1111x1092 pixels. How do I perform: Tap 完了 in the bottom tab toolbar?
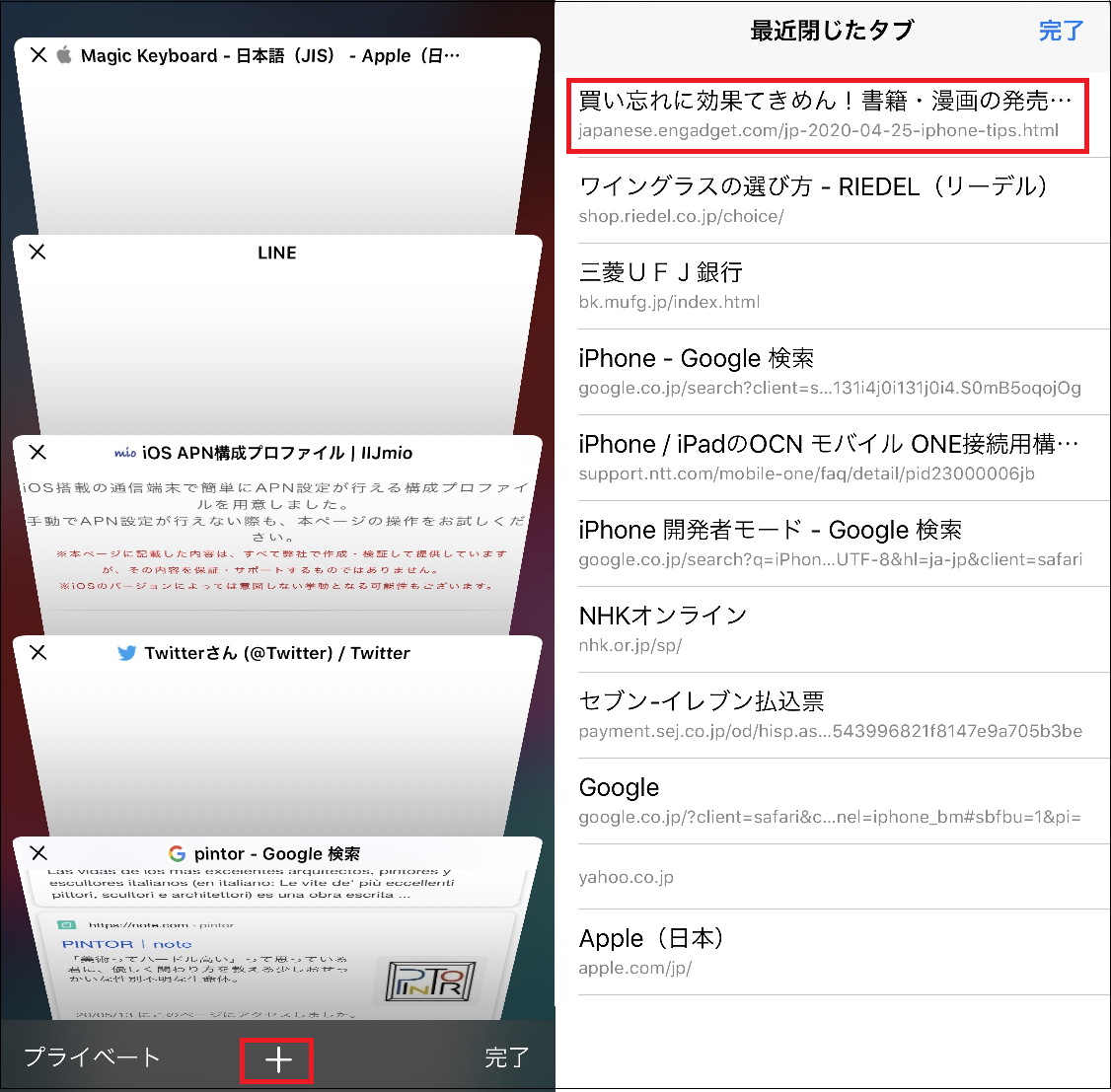coord(506,1057)
